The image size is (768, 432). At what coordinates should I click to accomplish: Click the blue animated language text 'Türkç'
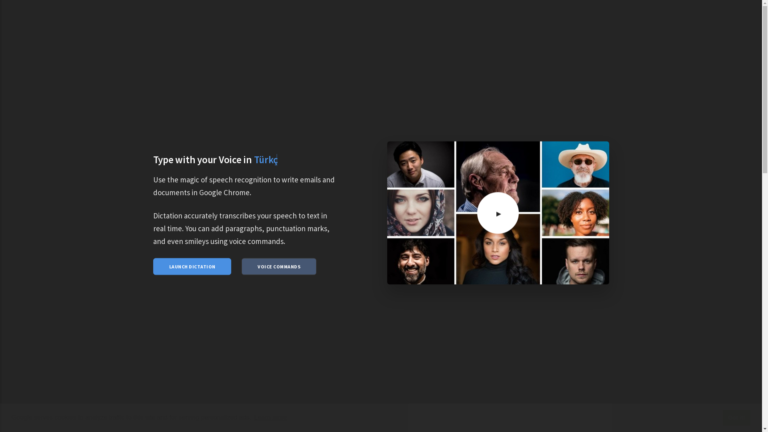266,160
